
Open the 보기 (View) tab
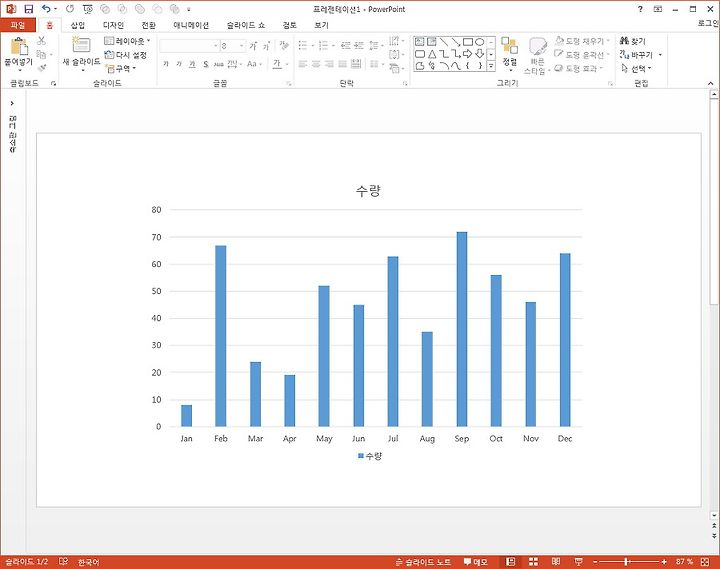(321, 25)
